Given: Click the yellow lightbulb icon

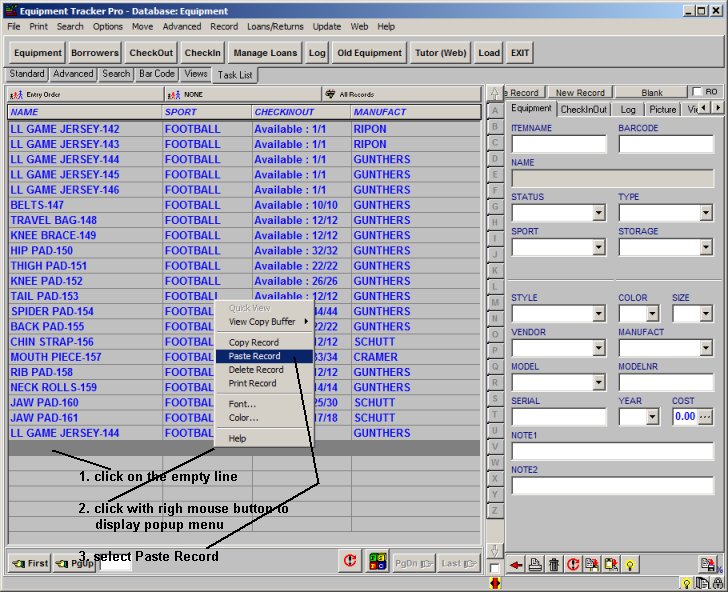Looking at the screenshot, I should click(x=631, y=565).
